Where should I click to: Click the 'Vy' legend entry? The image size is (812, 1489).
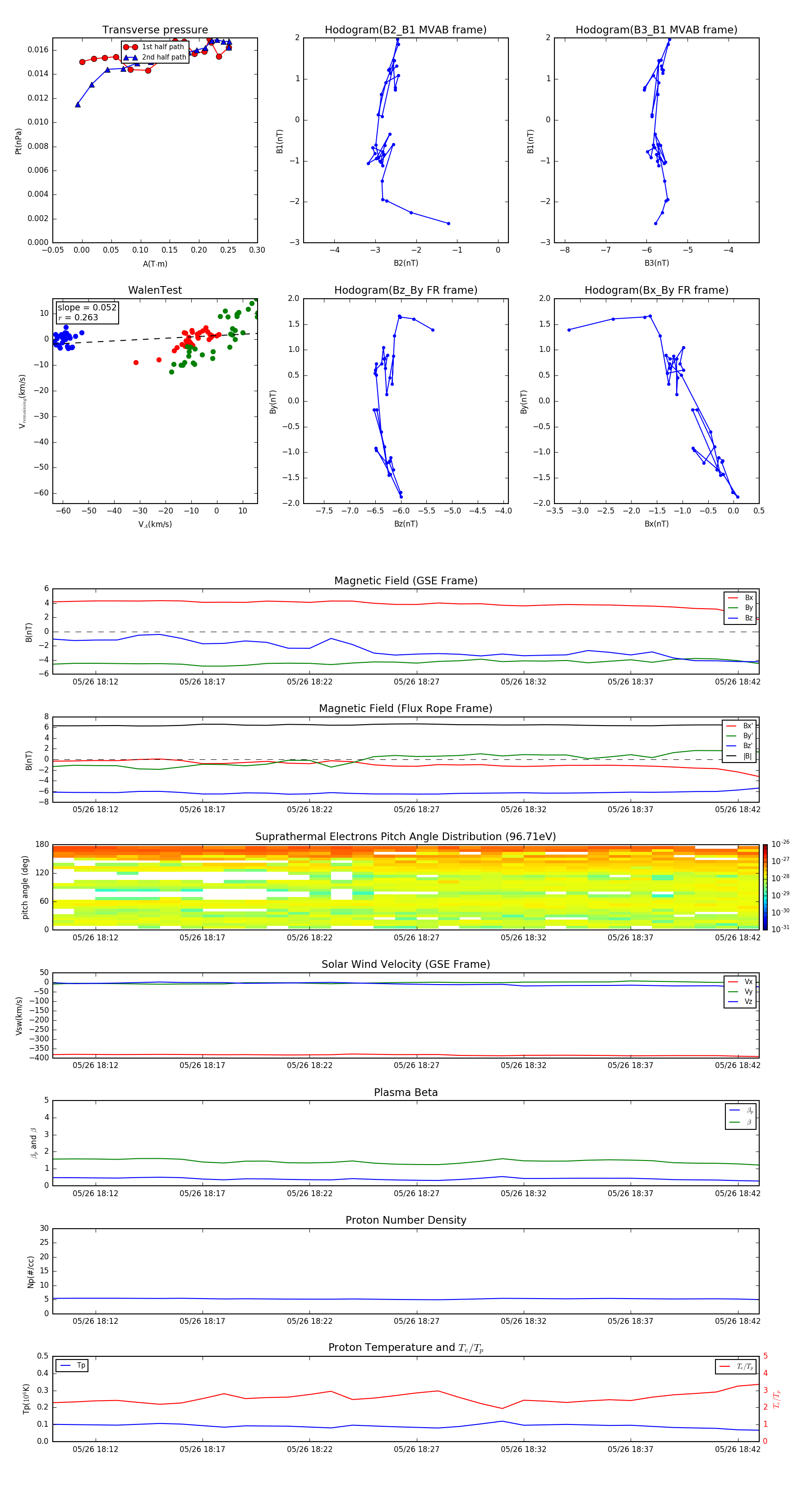coord(740,992)
